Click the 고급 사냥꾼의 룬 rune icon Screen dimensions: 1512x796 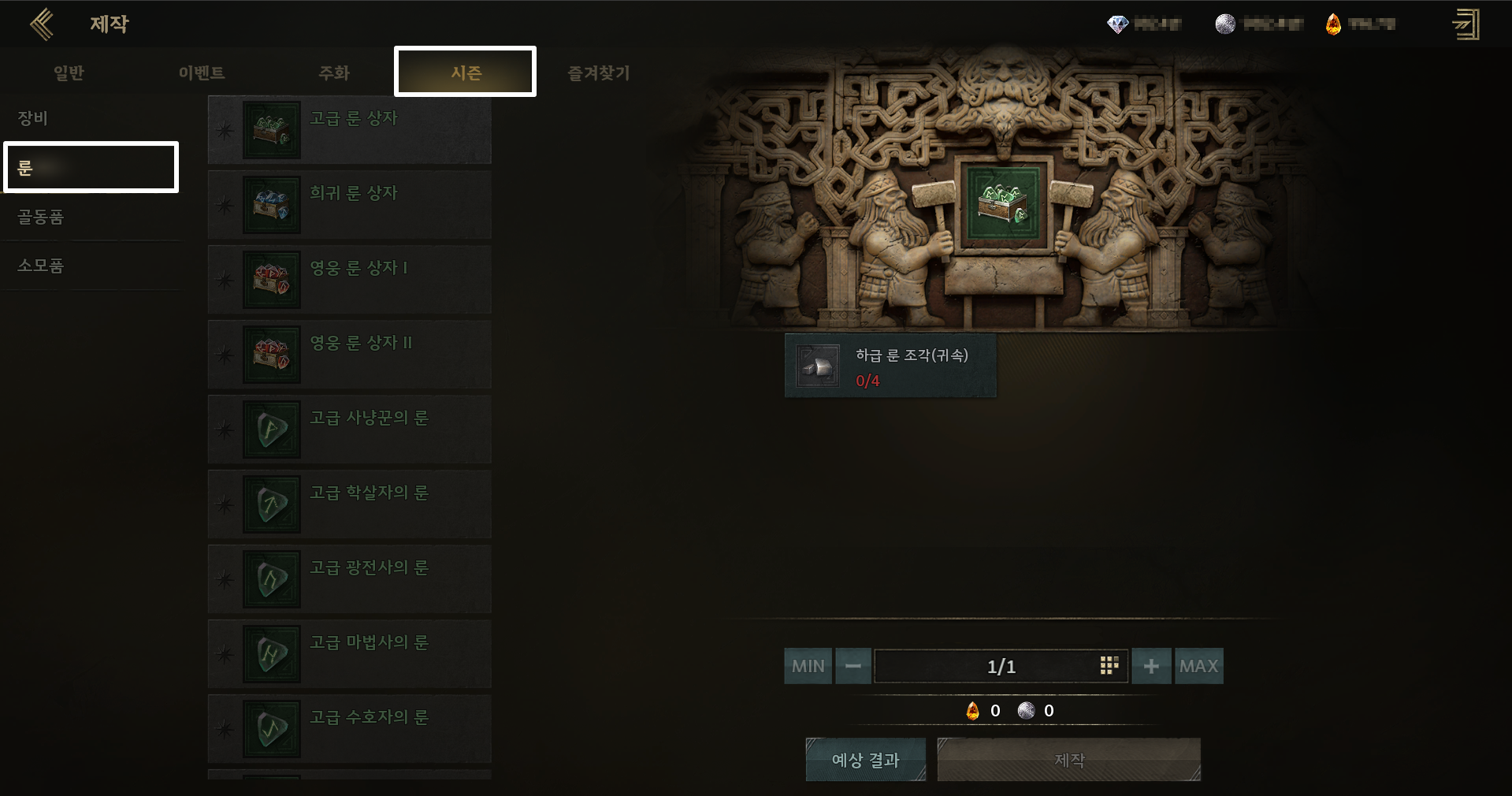(272, 430)
